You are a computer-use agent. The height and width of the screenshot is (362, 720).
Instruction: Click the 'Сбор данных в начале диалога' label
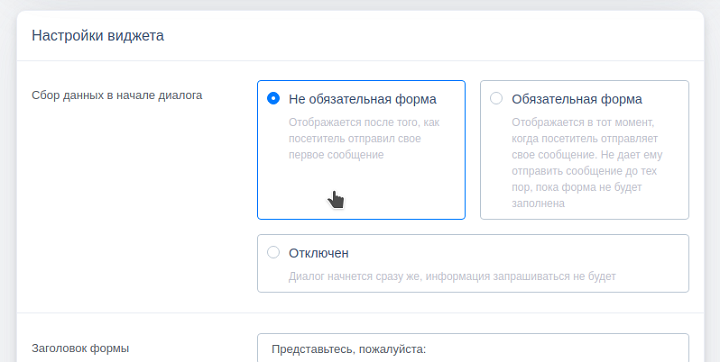point(117,96)
